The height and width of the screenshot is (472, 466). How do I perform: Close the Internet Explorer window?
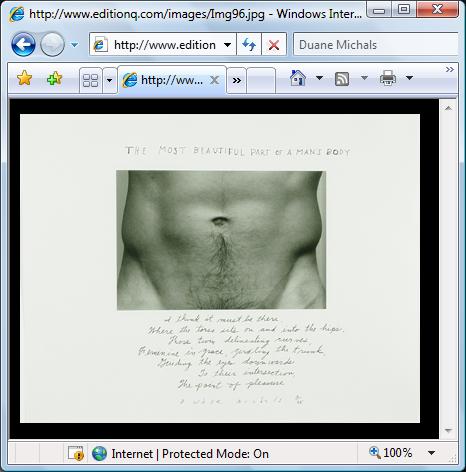(437, 9)
